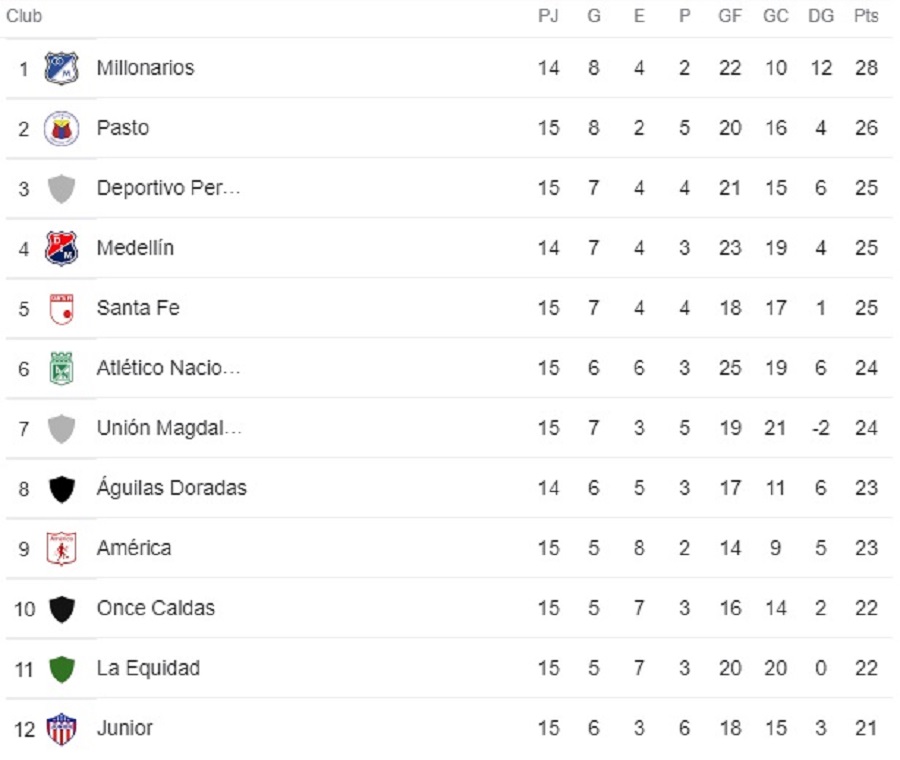Click the Millonarios club crest
The width and height of the screenshot is (900, 760).
coord(62,68)
